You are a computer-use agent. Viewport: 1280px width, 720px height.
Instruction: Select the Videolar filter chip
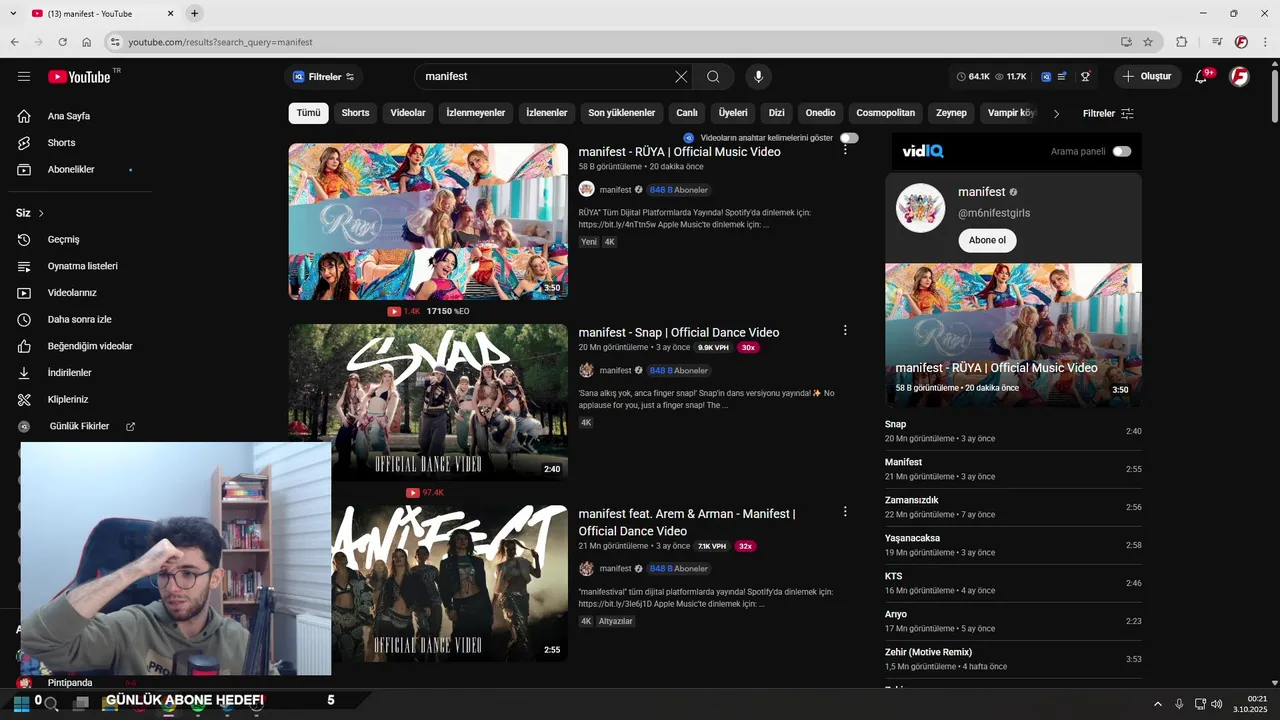click(408, 113)
